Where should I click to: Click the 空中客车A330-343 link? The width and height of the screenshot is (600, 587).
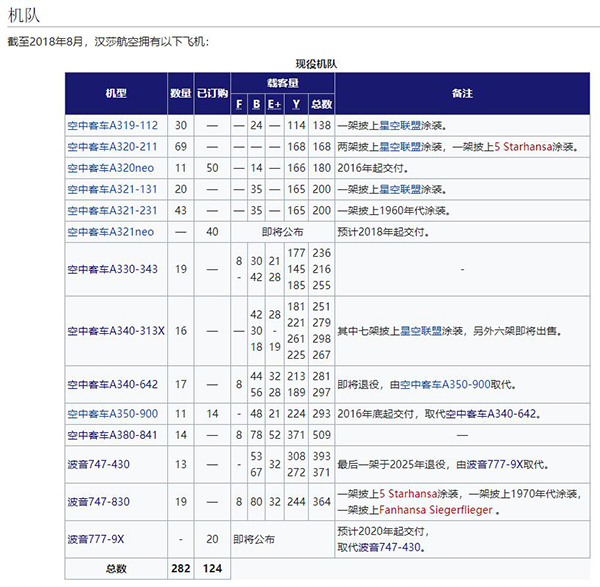tap(112, 269)
